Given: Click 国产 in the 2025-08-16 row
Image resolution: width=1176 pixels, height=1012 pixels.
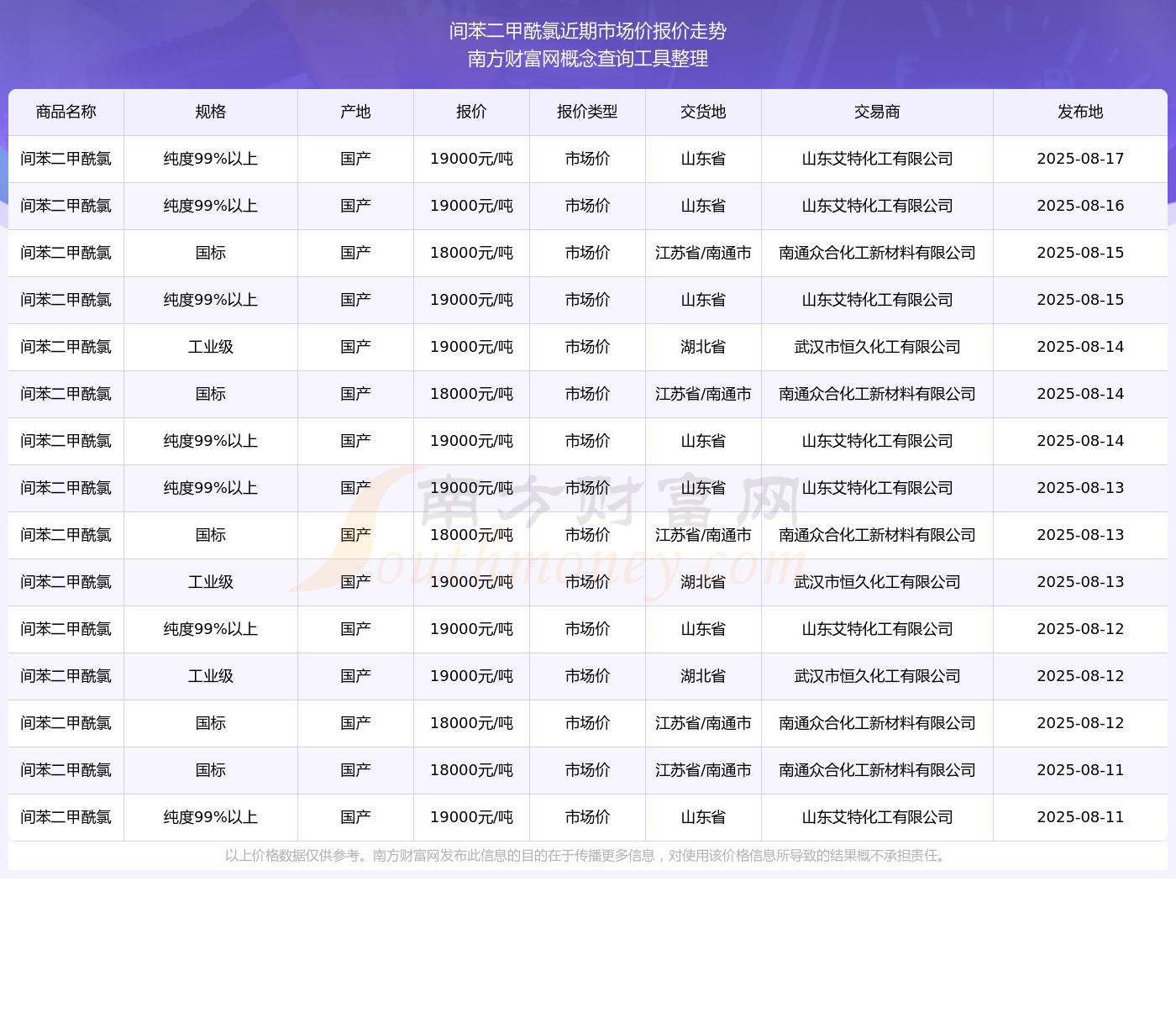Looking at the screenshot, I should pos(356,206).
